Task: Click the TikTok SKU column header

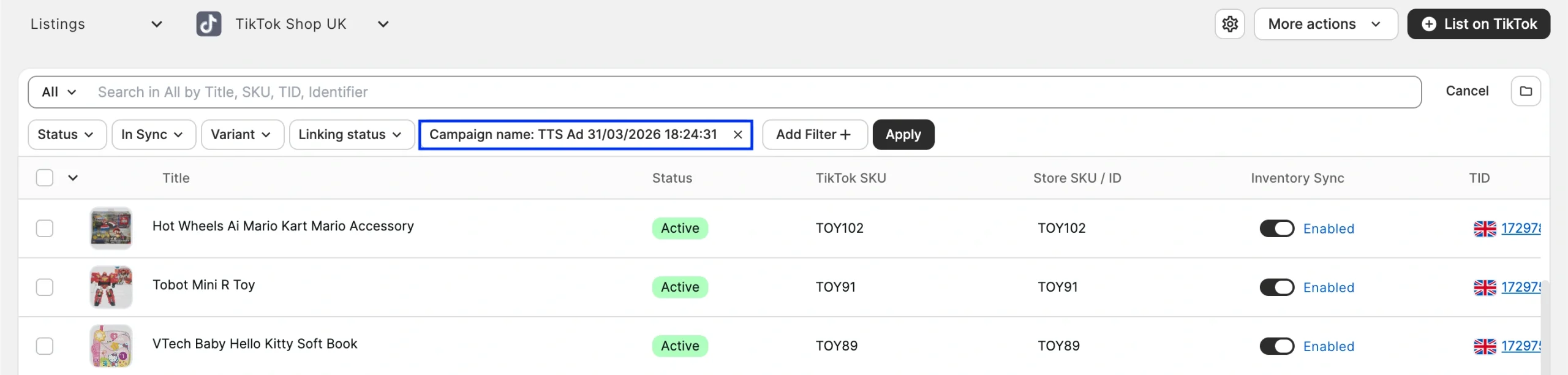Action: [851, 178]
